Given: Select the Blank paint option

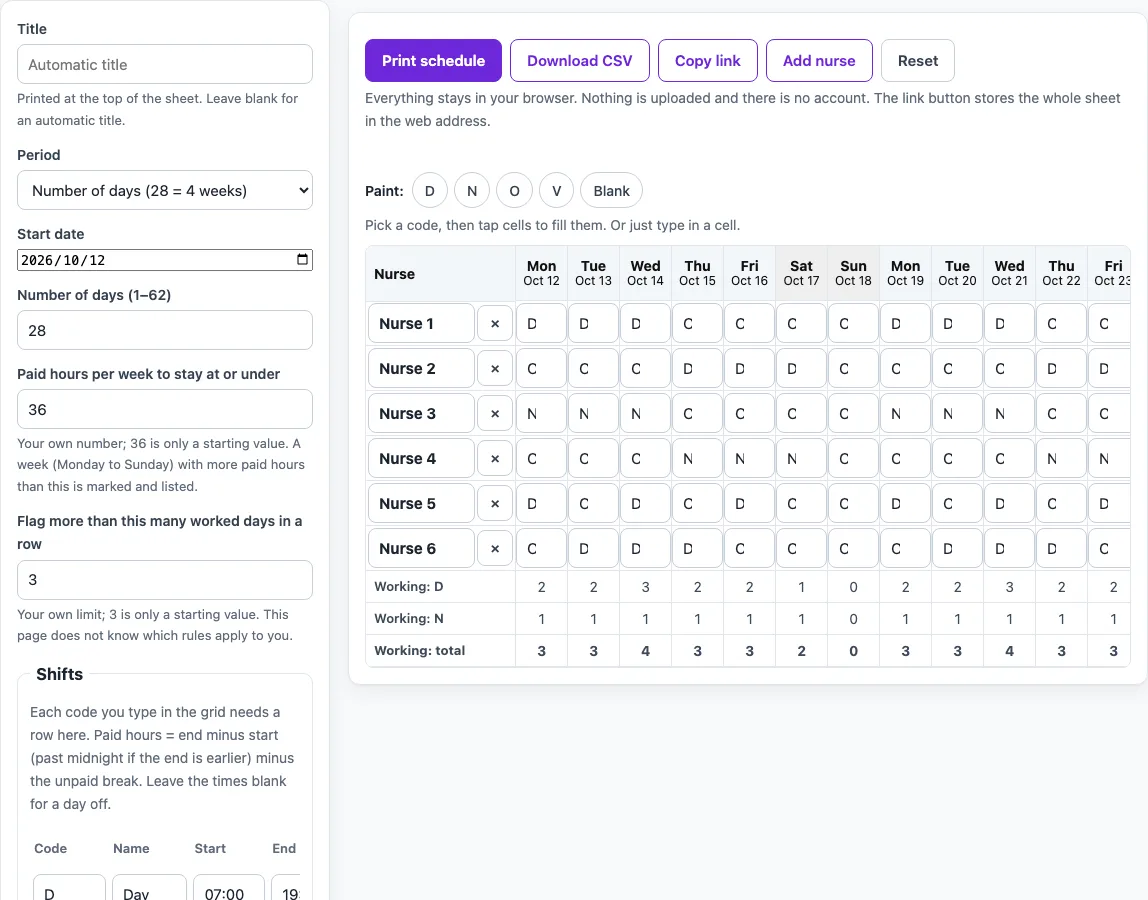Looking at the screenshot, I should (611, 191).
